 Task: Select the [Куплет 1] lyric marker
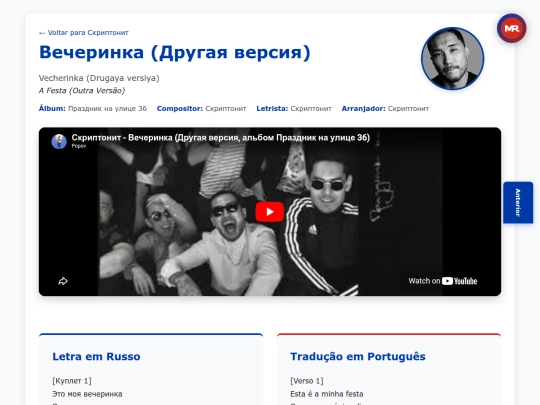click(x=72, y=381)
